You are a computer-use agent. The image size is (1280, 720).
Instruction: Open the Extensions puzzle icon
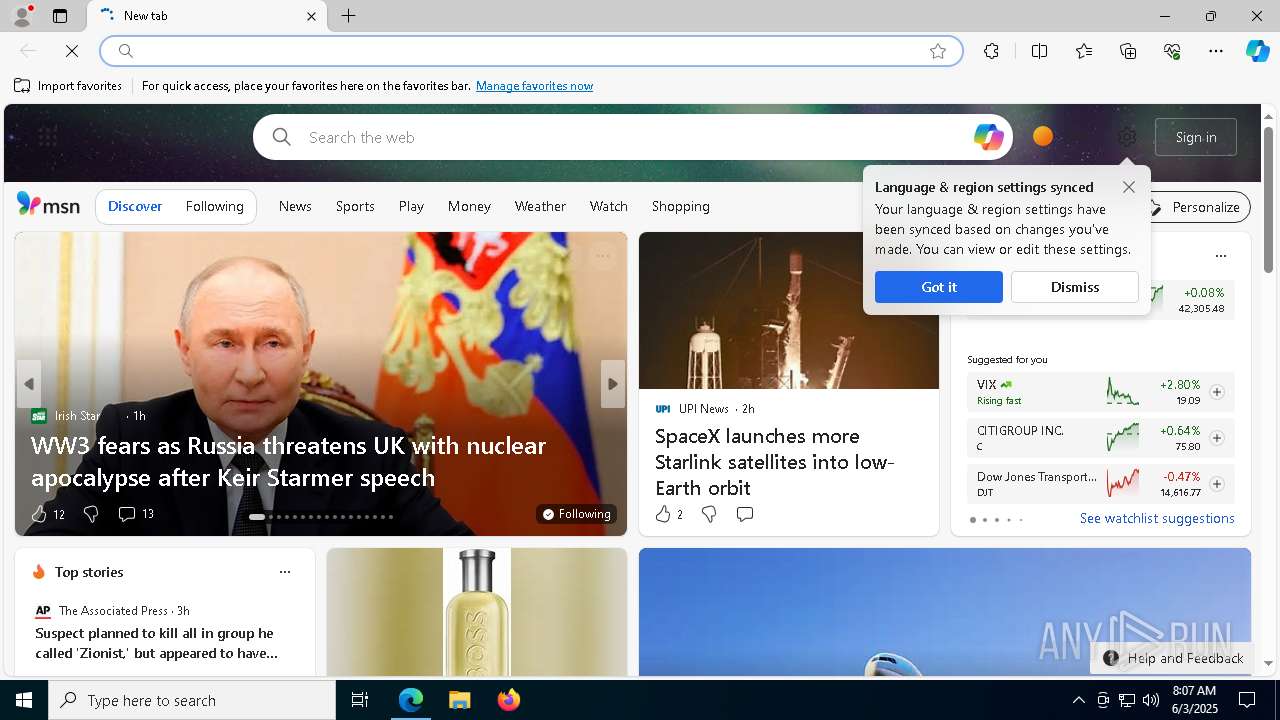[x=991, y=51]
